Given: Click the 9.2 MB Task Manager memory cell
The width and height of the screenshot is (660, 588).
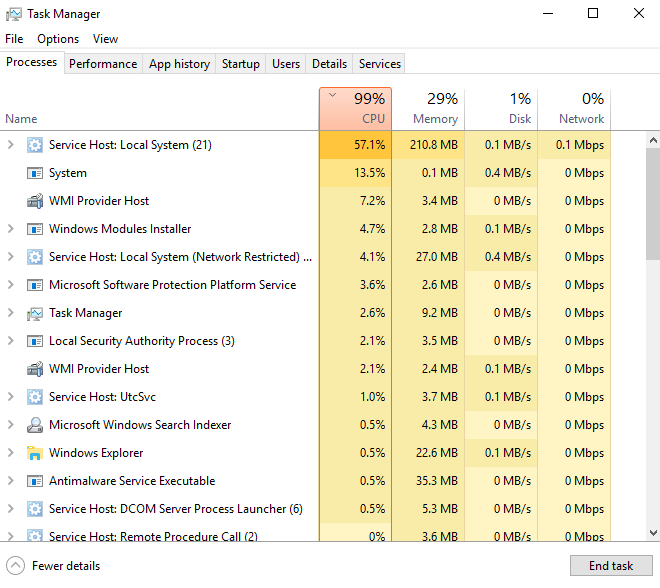Looking at the screenshot, I should (x=428, y=313).
